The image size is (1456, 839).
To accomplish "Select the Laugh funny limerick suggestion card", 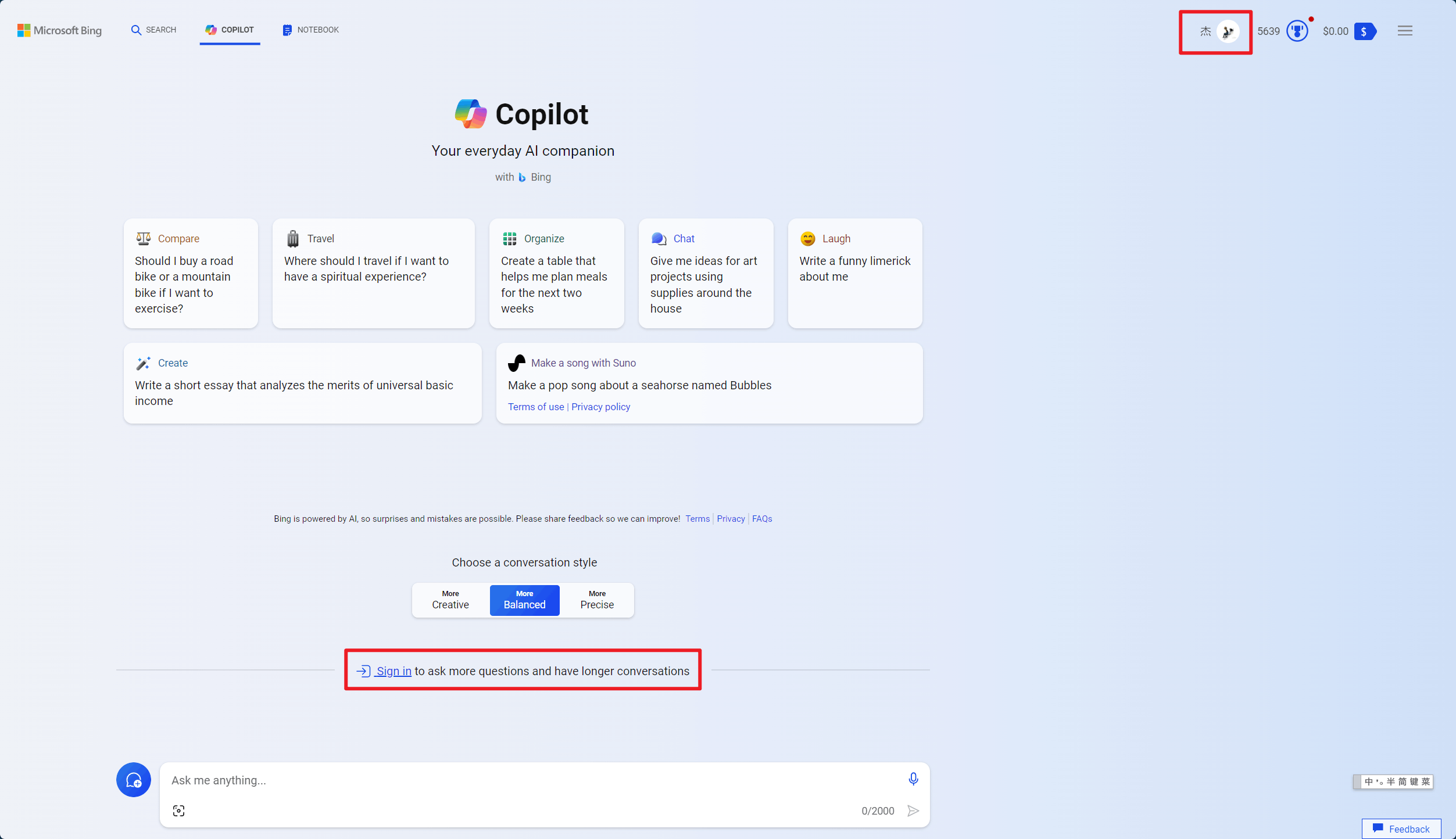I will tap(854, 273).
